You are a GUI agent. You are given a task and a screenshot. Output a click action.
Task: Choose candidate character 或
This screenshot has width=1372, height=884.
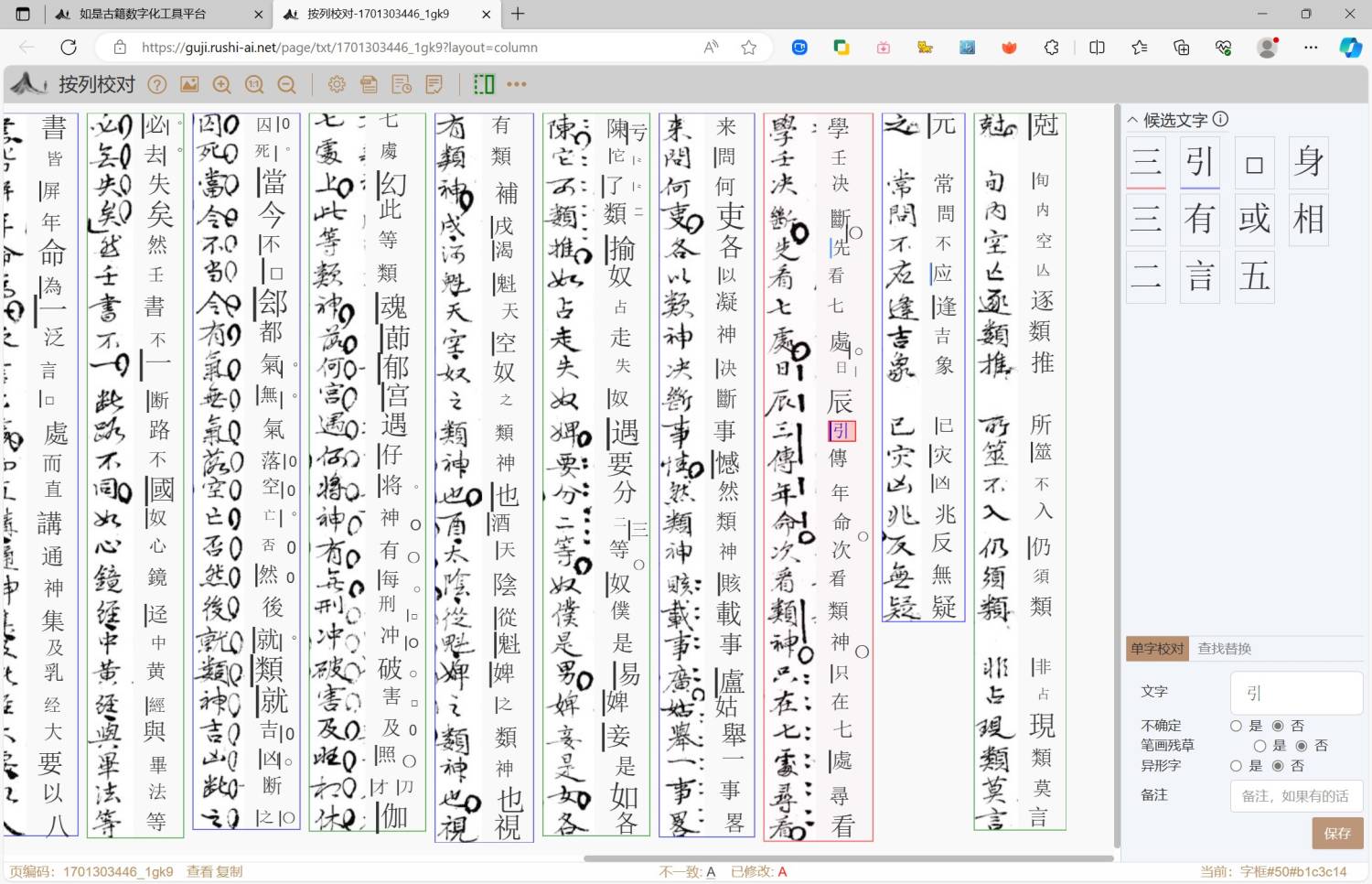[1255, 220]
